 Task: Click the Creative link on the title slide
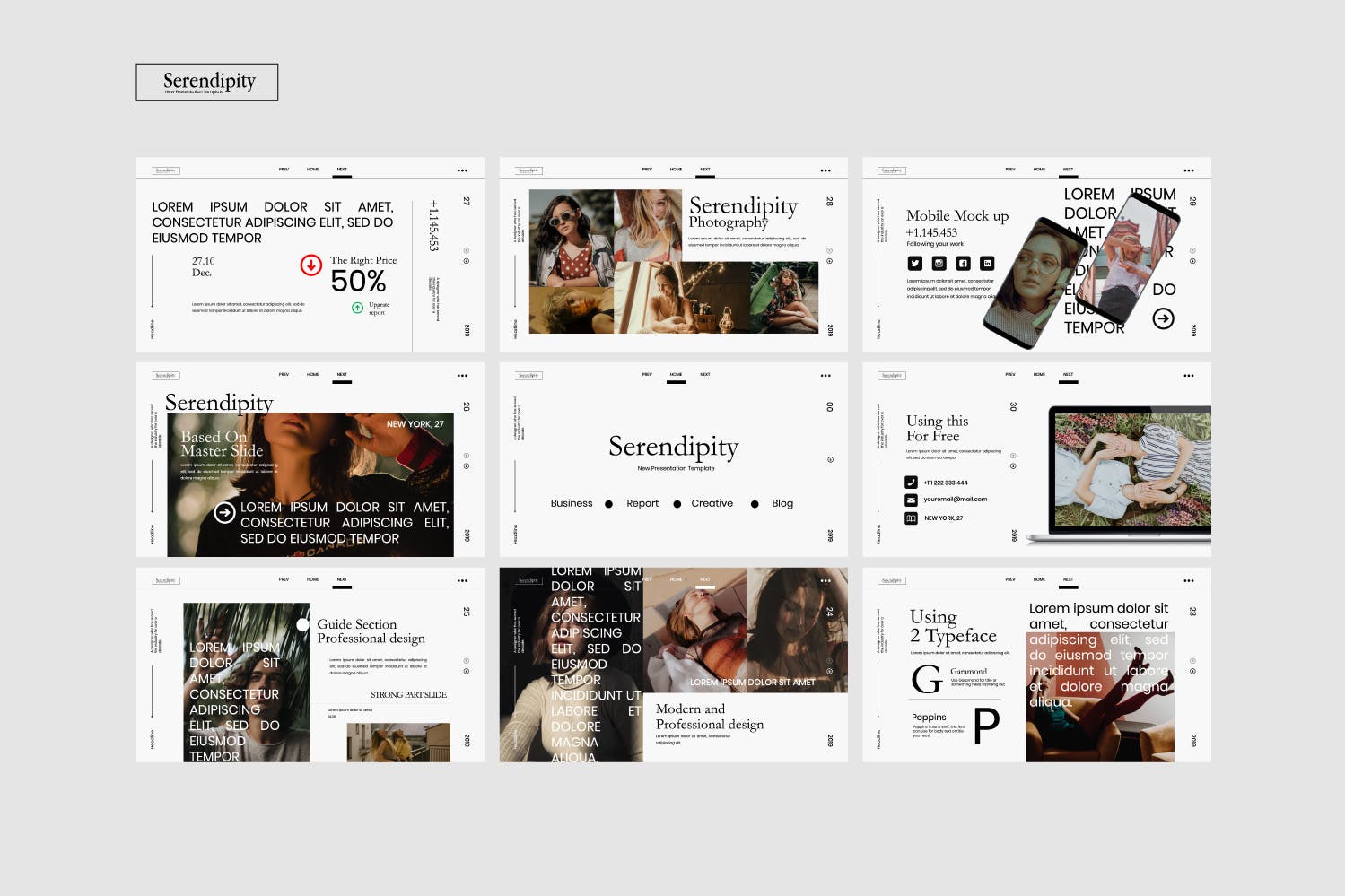click(x=712, y=503)
